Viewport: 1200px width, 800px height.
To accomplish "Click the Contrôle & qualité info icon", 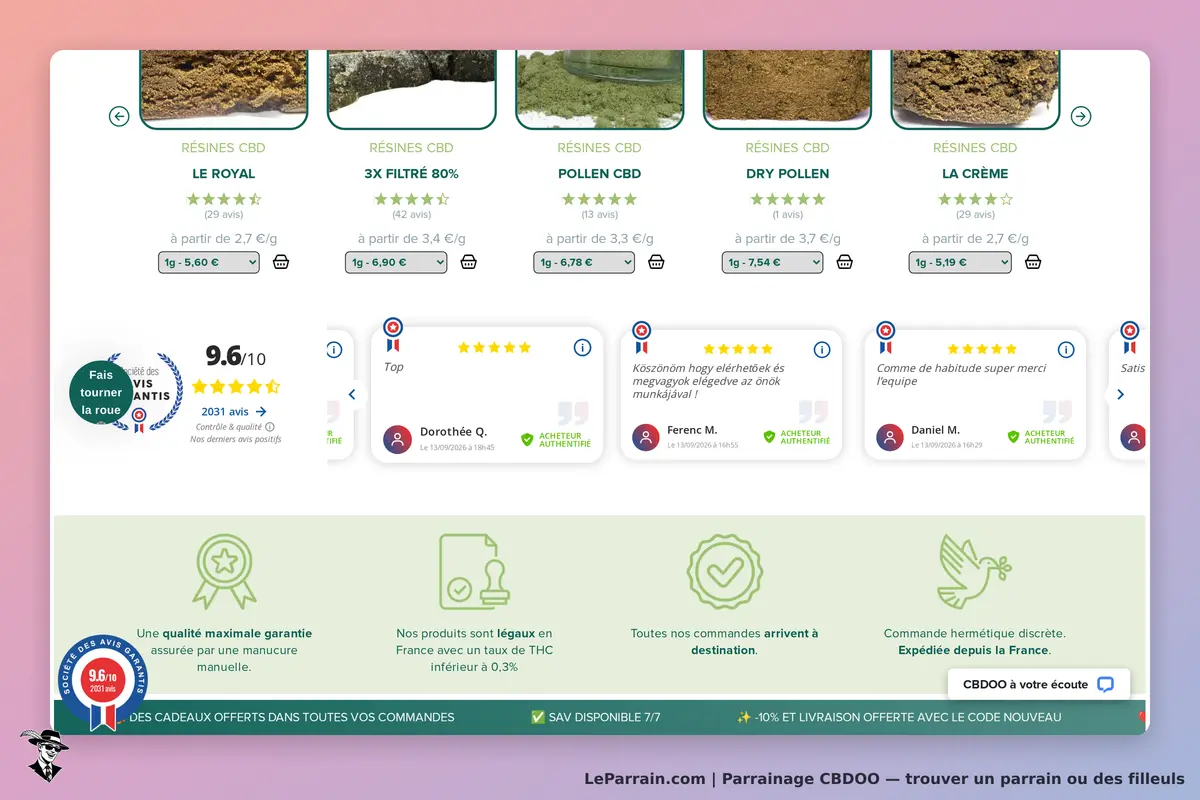I will pyautogui.click(x=270, y=426).
